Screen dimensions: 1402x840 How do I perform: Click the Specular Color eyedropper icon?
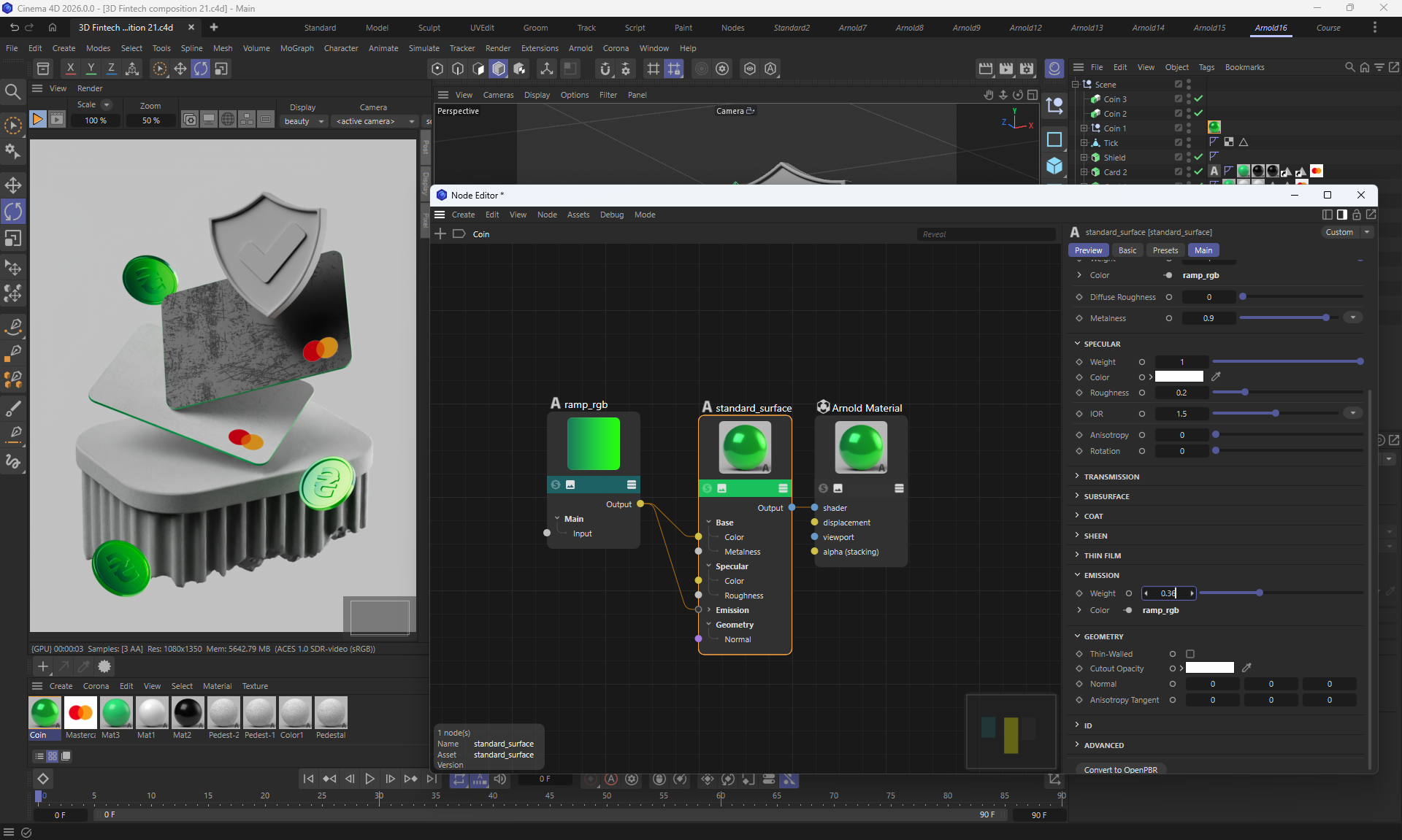tap(1216, 377)
